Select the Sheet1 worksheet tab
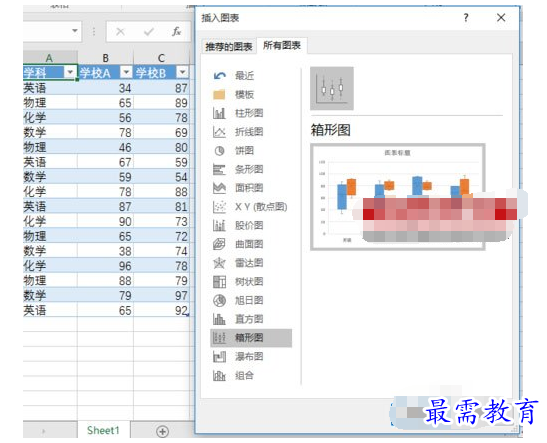This screenshot has height=443, width=547. pyautogui.click(x=103, y=430)
